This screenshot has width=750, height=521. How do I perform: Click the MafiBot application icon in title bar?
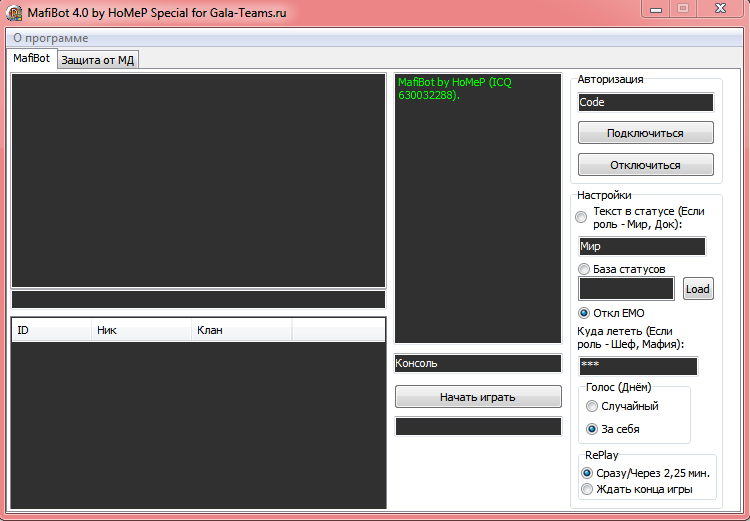pyautogui.click(x=14, y=13)
